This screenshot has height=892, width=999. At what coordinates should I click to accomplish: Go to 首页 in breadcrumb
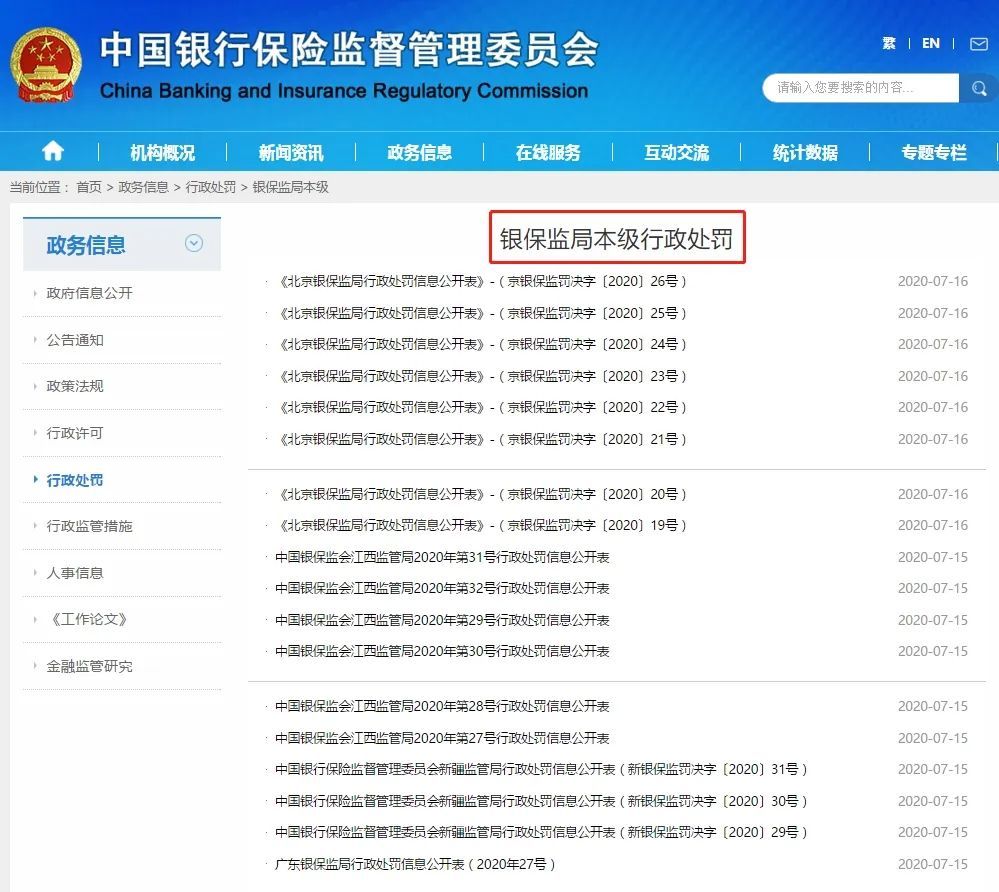tap(89, 187)
